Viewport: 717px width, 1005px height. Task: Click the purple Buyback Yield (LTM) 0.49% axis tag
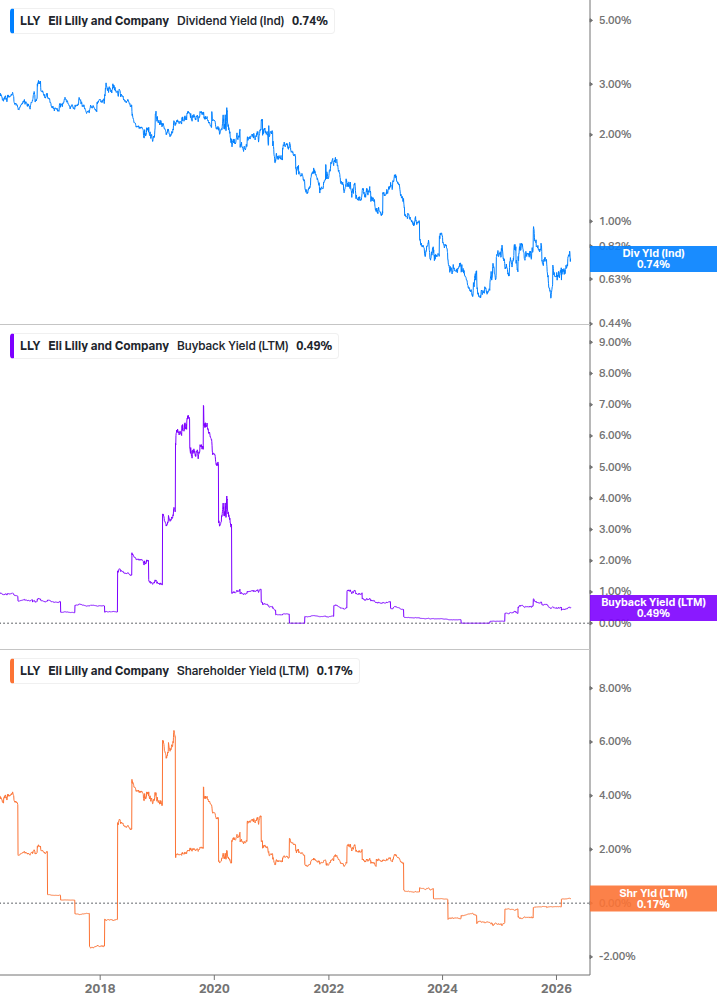point(653,608)
